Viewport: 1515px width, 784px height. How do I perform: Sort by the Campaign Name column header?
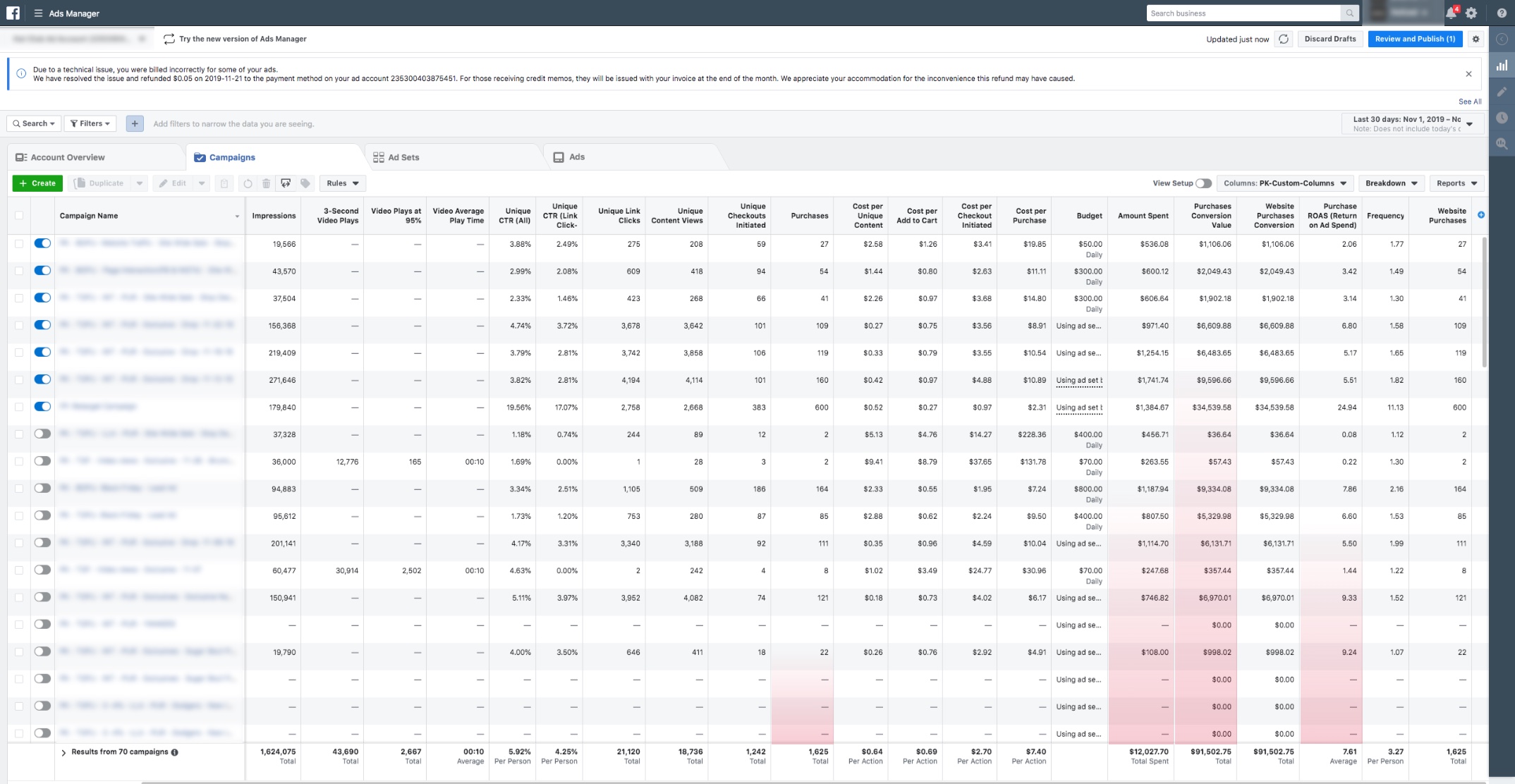(x=150, y=216)
